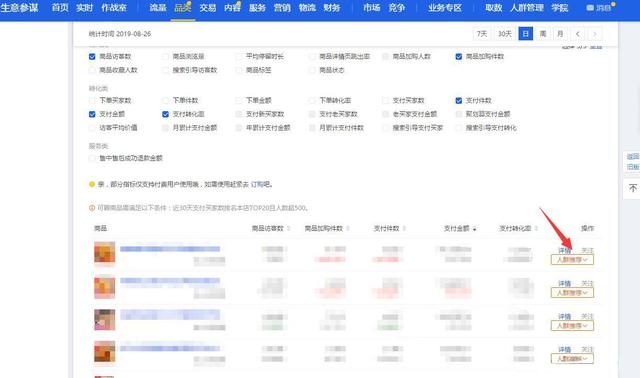Toggle 支付金额 descending sort arrow
Viewport: 640px width, 378px height.
[474, 229]
